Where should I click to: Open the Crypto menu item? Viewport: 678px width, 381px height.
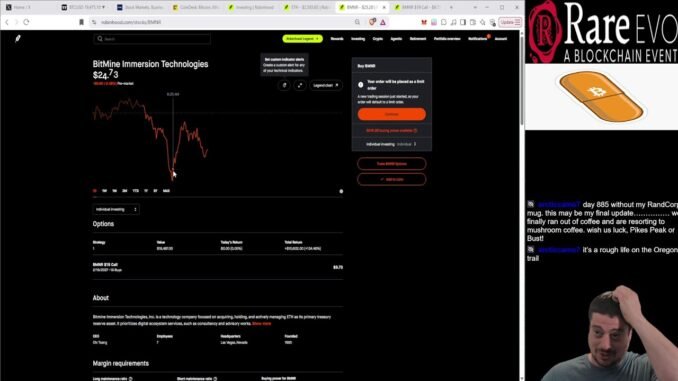[x=377, y=39]
